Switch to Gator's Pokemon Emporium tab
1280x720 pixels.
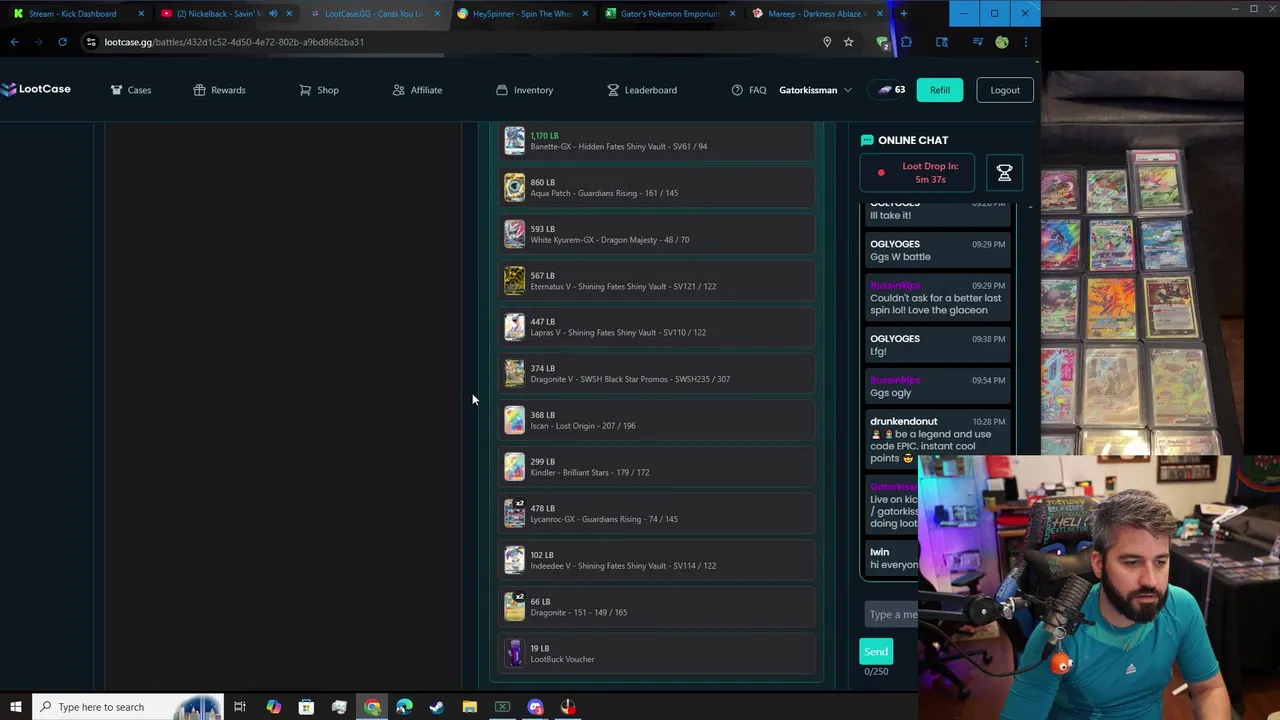[x=670, y=14]
